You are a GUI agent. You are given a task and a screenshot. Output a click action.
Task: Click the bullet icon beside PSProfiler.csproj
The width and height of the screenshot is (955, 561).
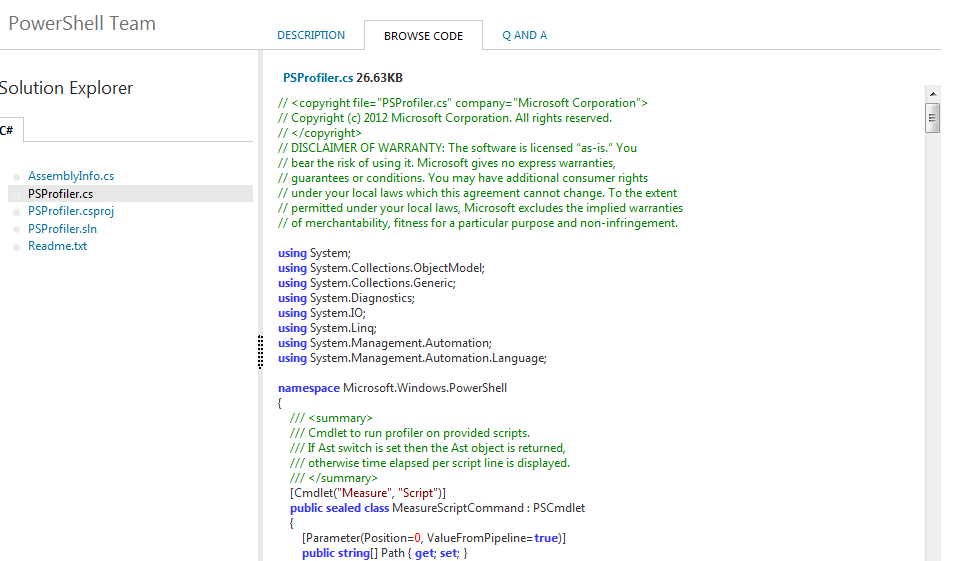pos(17,212)
